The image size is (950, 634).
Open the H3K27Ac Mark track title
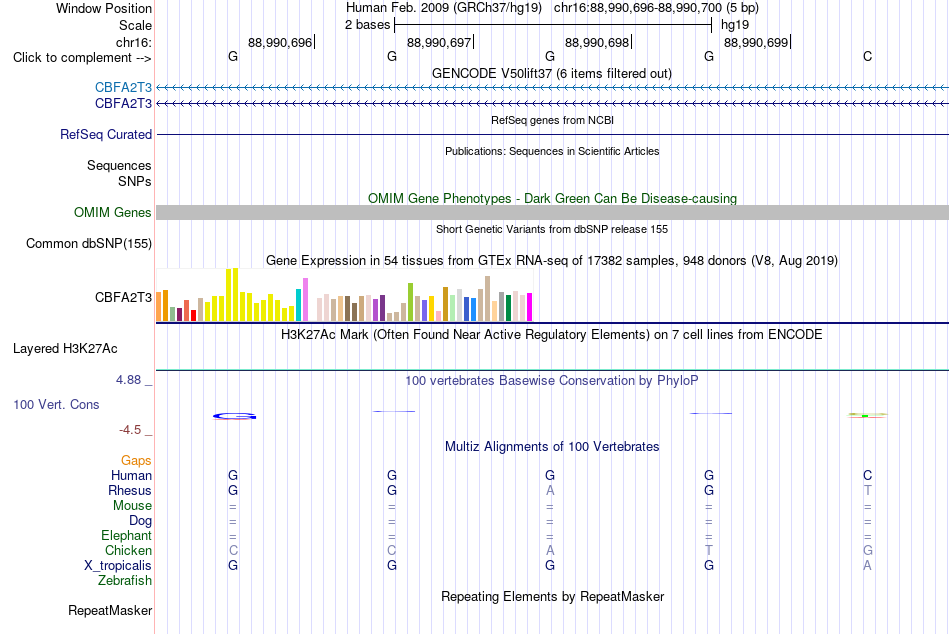552,335
